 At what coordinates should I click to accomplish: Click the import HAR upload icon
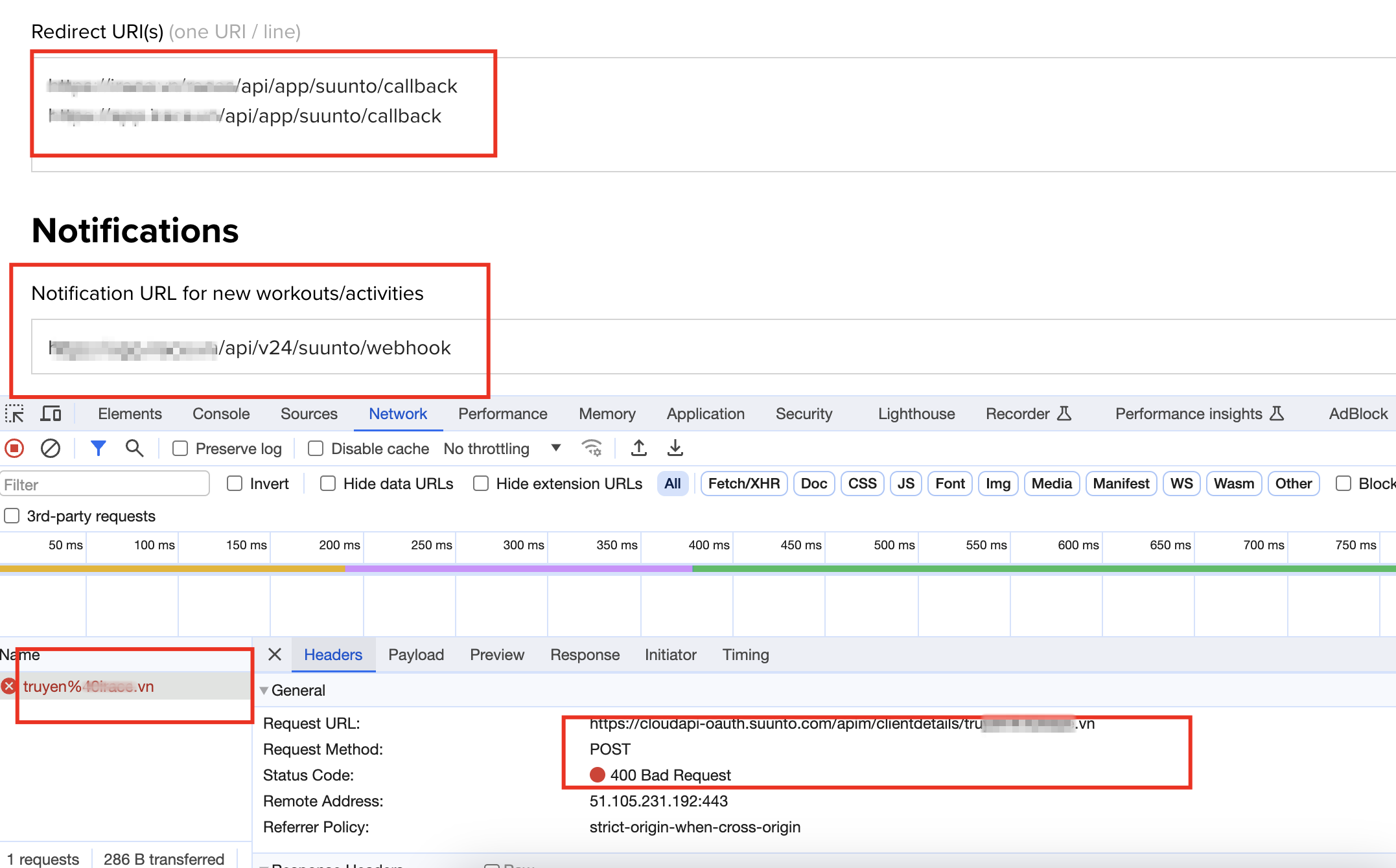tap(639, 448)
